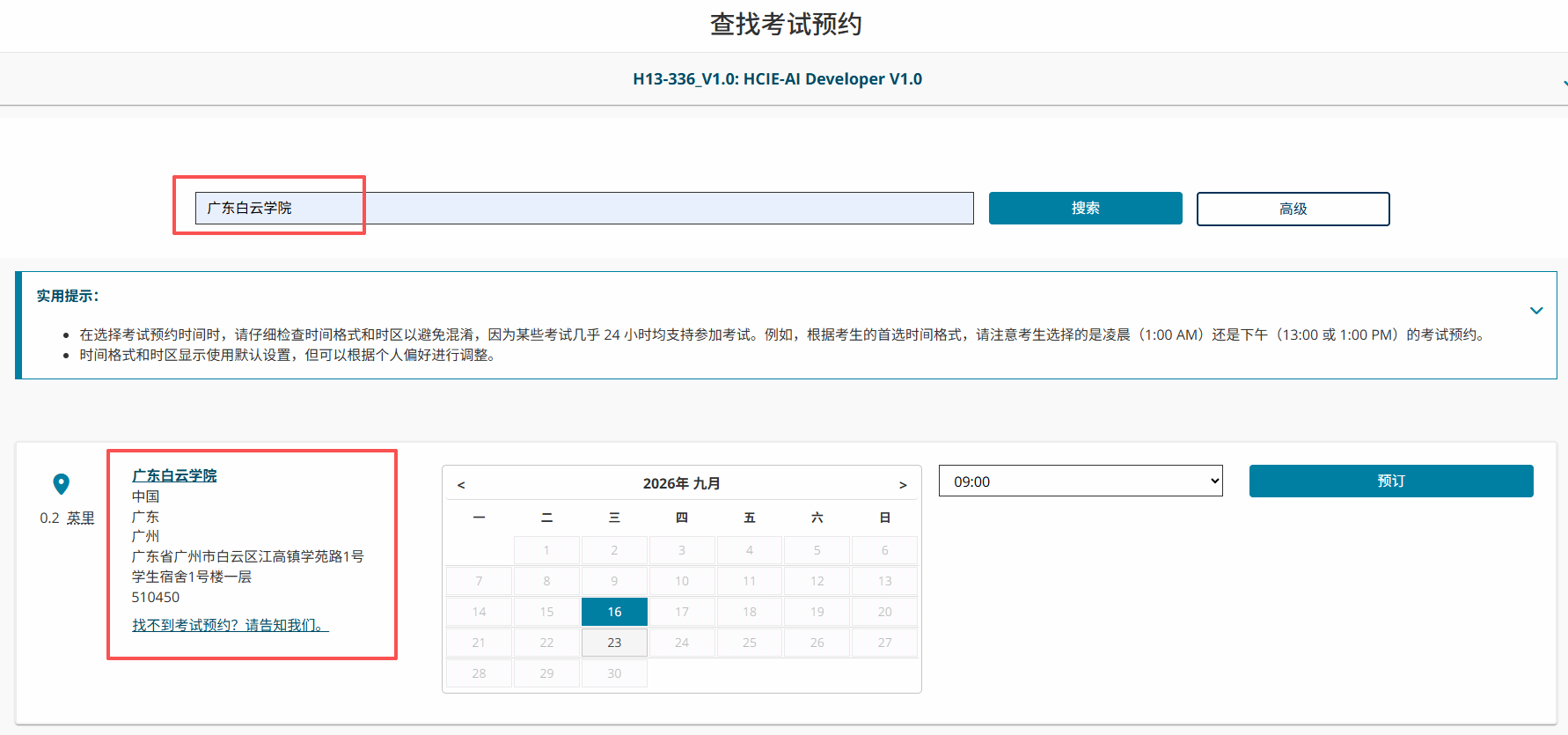The height and width of the screenshot is (735, 1568).
Task: Click disabled date 30 in calendar
Action: [x=614, y=673]
